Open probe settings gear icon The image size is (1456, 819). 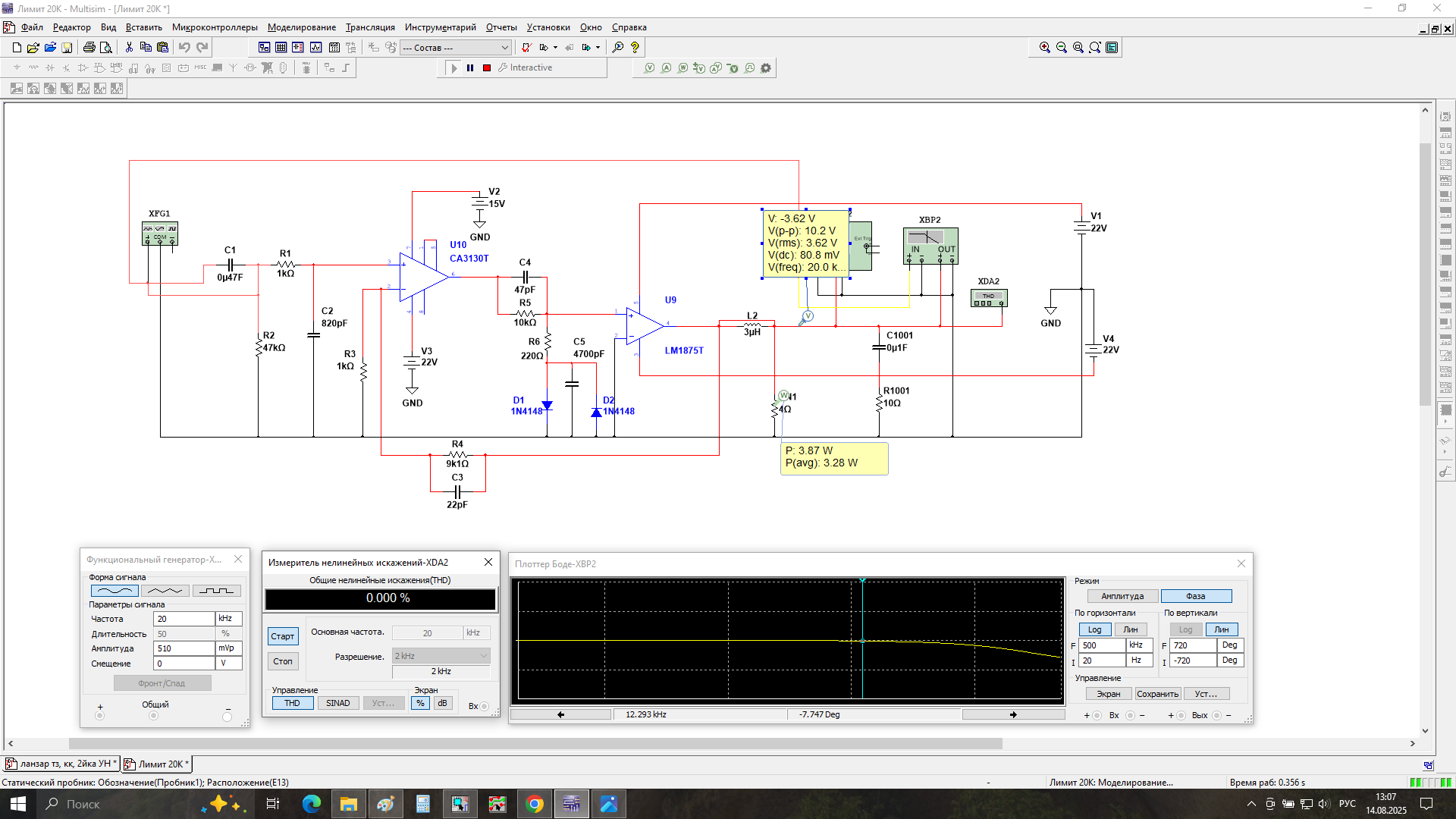point(766,67)
